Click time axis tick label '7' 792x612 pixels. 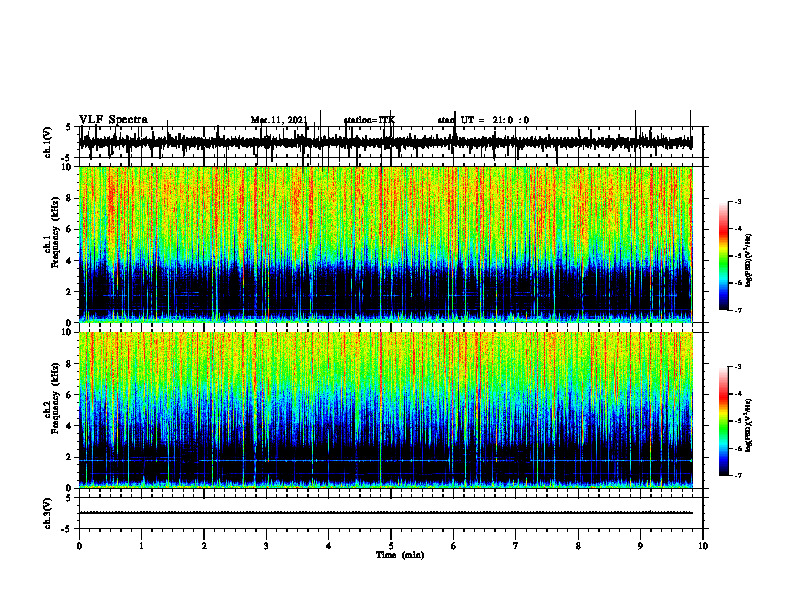click(x=516, y=546)
